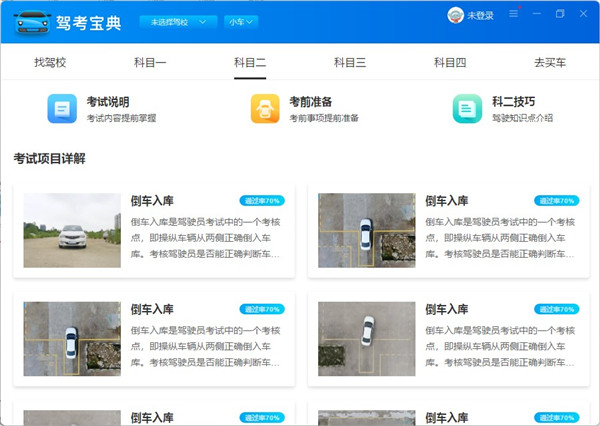Viewport: 600px width, 426px height.
Task: Open the 去买车 tab
Action: [x=550, y=62]
